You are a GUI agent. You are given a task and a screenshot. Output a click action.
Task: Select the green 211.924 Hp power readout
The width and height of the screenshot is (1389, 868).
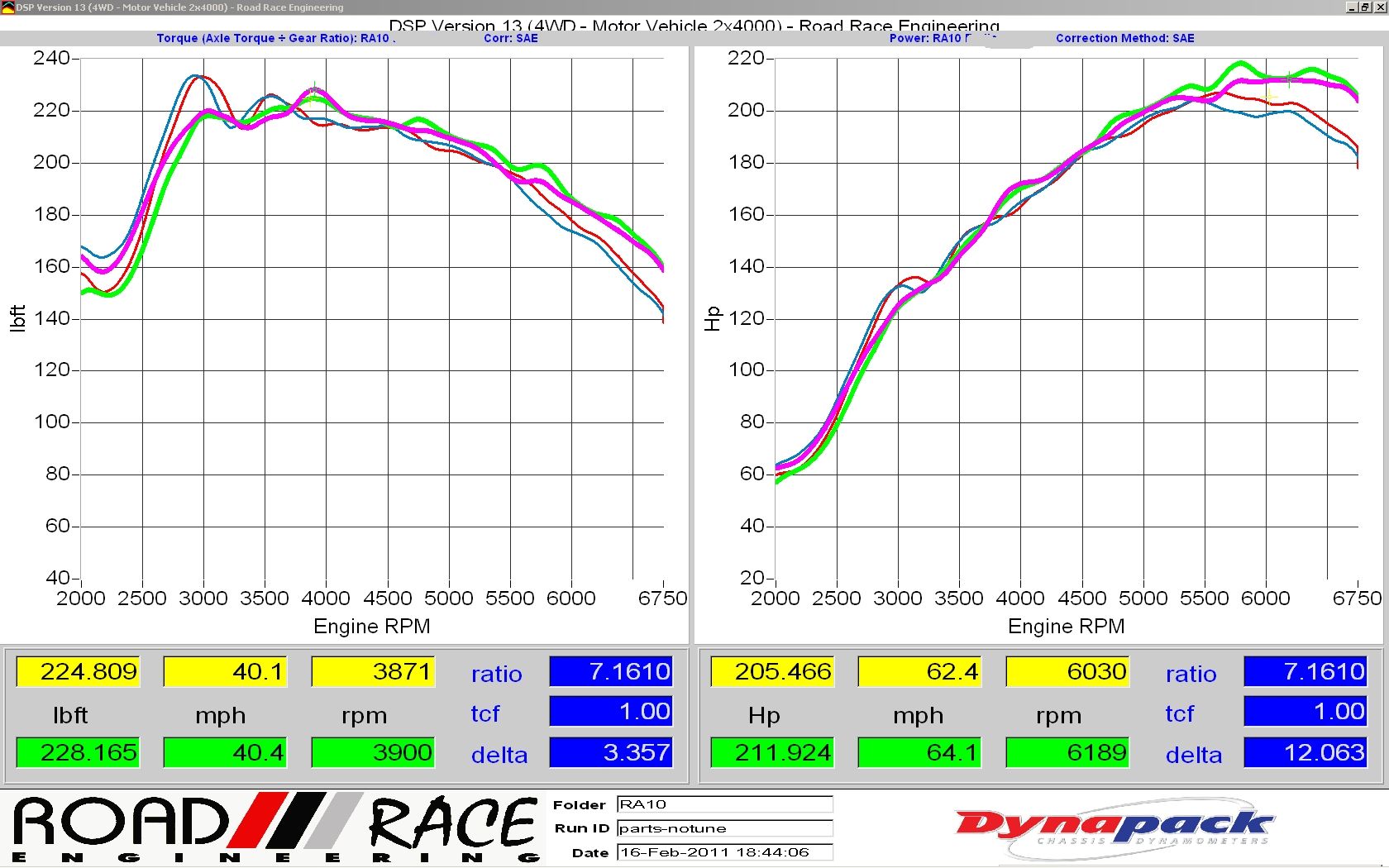(772, 752)
